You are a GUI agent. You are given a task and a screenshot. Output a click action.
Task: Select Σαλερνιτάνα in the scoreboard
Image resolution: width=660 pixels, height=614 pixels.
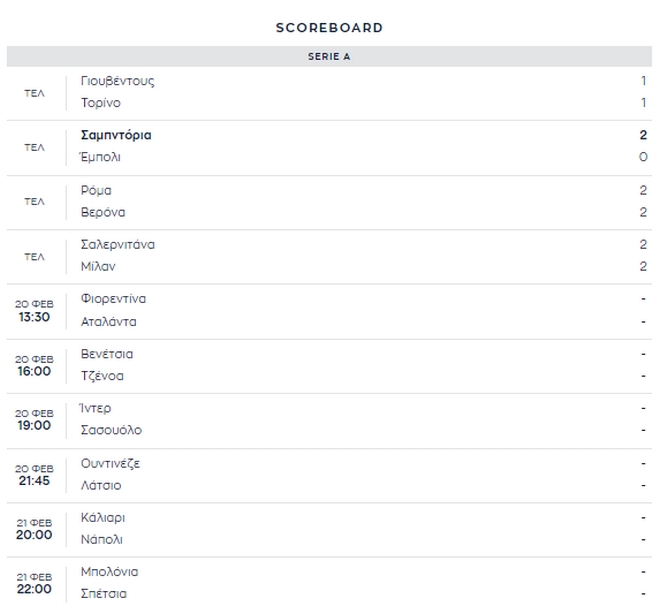point(118,244)
